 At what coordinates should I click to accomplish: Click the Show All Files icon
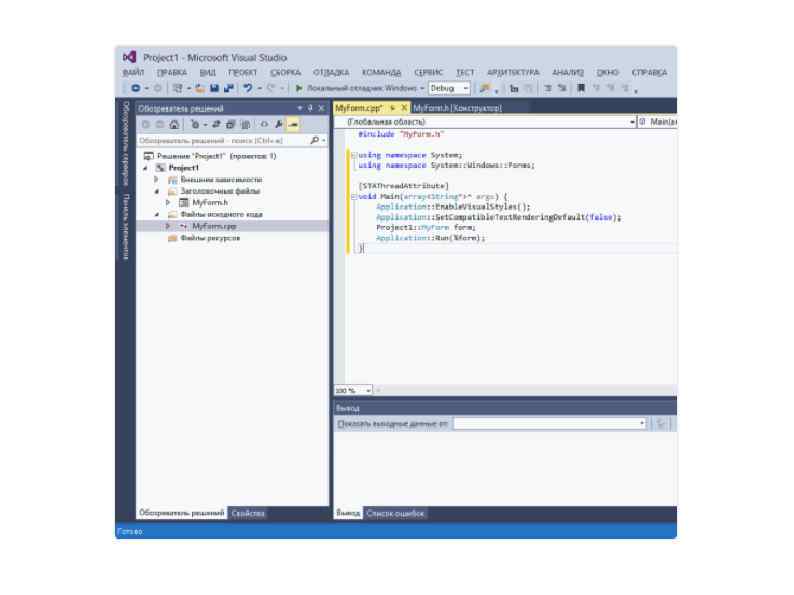coord(246,124)
